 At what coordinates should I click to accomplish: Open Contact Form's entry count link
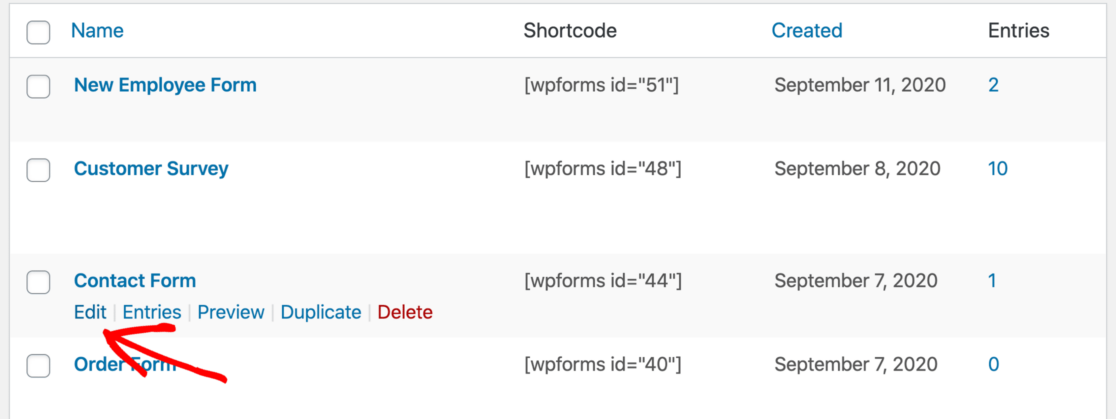point(992,281)
